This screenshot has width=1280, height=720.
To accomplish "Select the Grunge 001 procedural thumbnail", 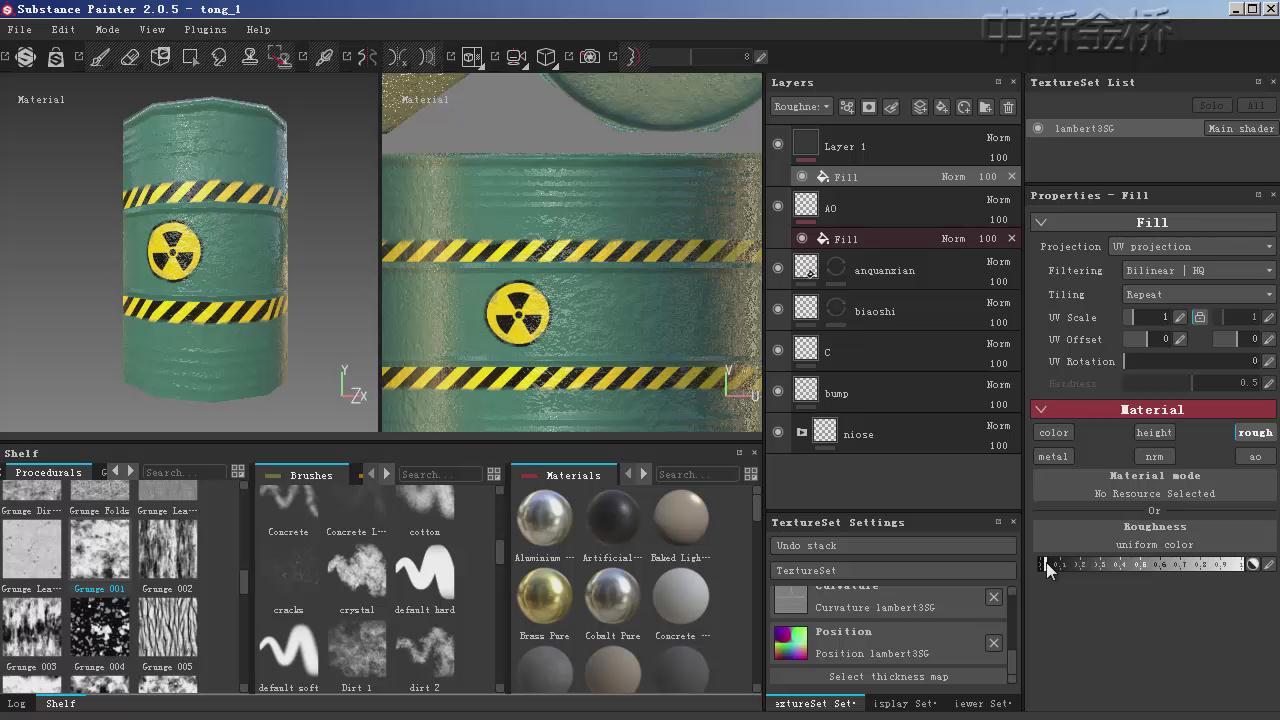I will click(99, 551).
